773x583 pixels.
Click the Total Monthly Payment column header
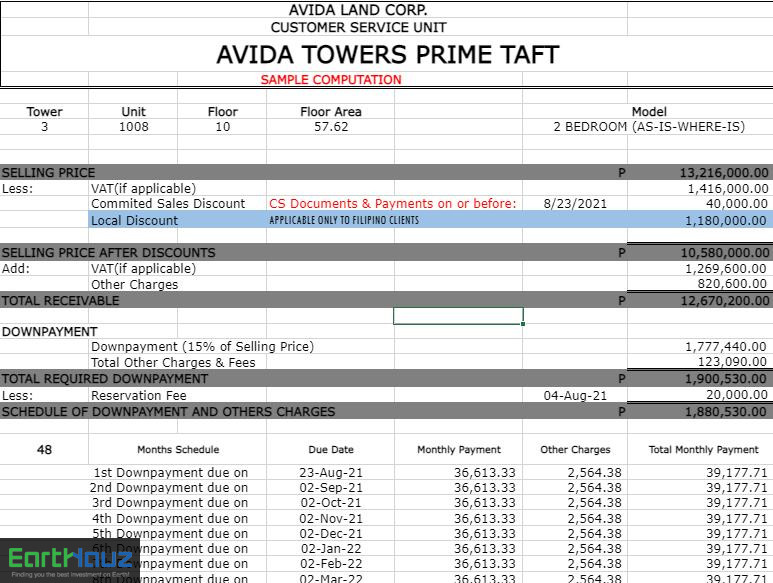pyautogui.click(x=703, y=449)
